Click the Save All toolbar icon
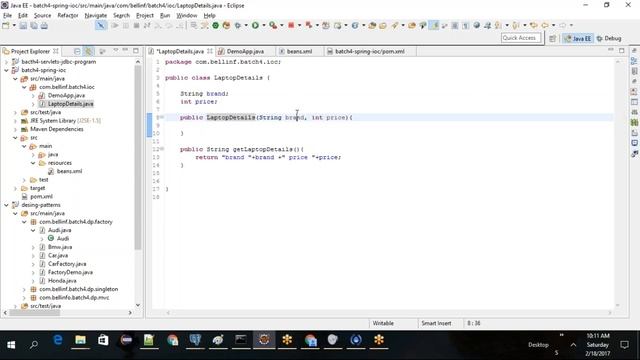This screenshot has height=360, width=640. click(34, 26)
